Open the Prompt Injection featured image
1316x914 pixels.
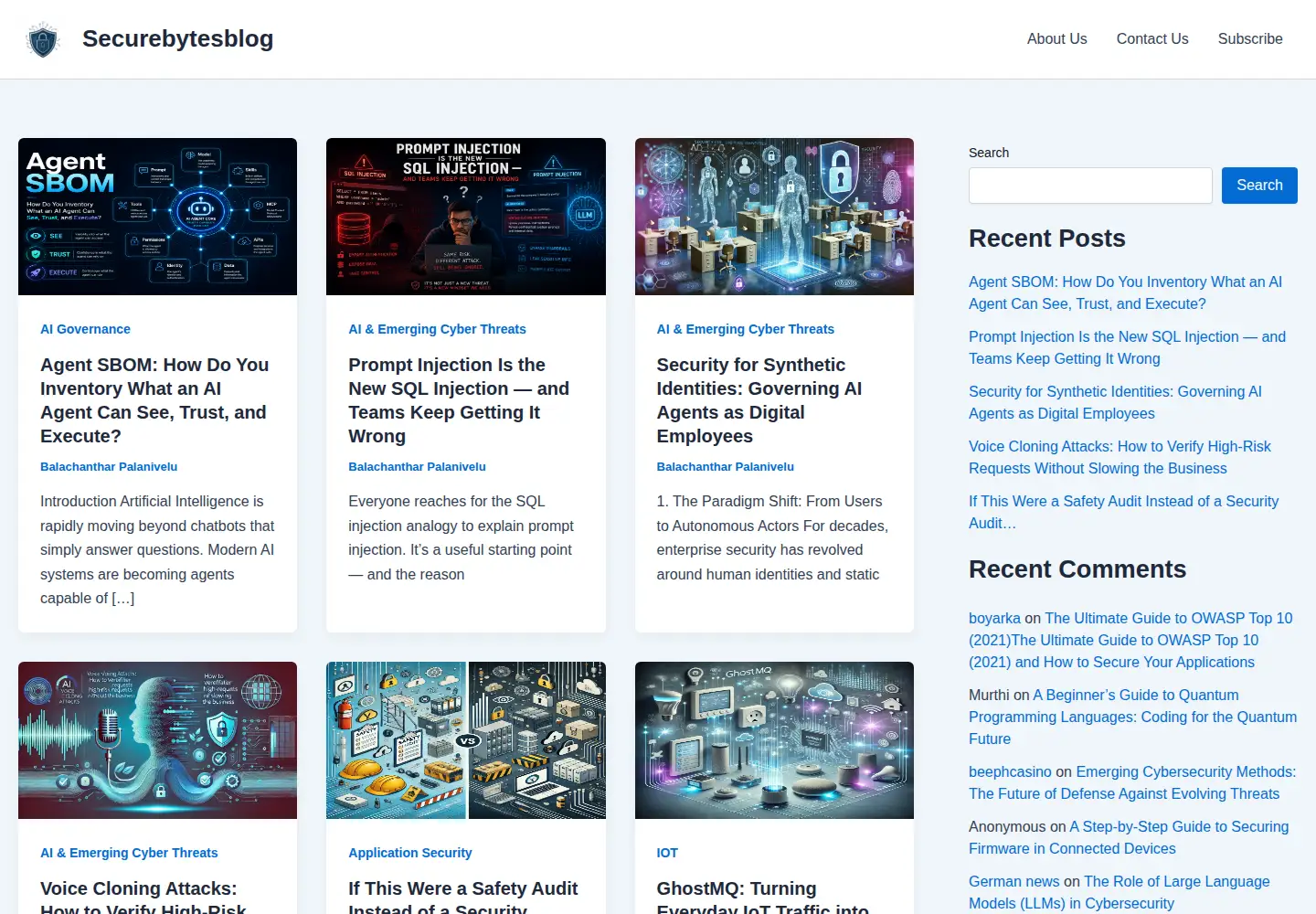[x=466, y=217]
